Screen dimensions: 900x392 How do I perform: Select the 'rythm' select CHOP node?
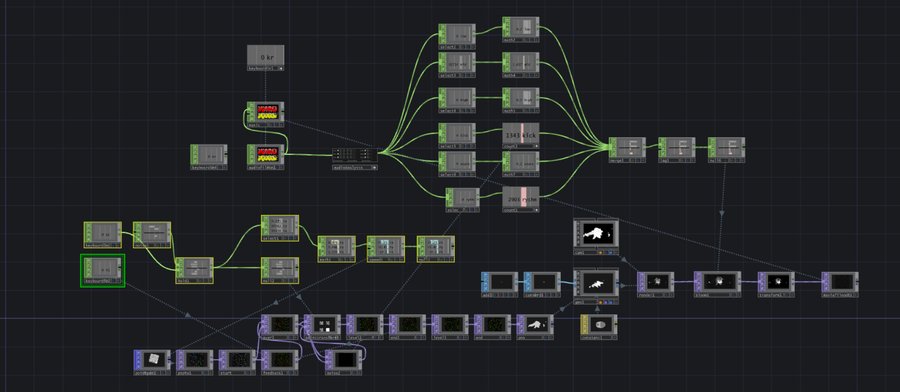(463, 201)
